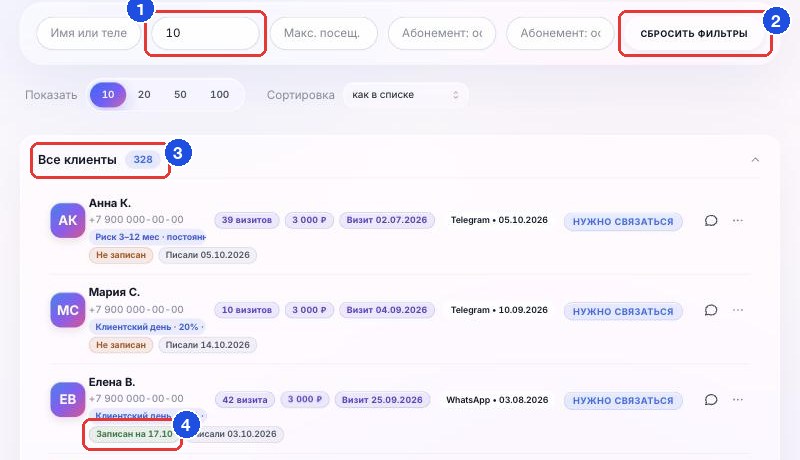Show 20 clients per page
Screen dimensions: 800x460
144,95
